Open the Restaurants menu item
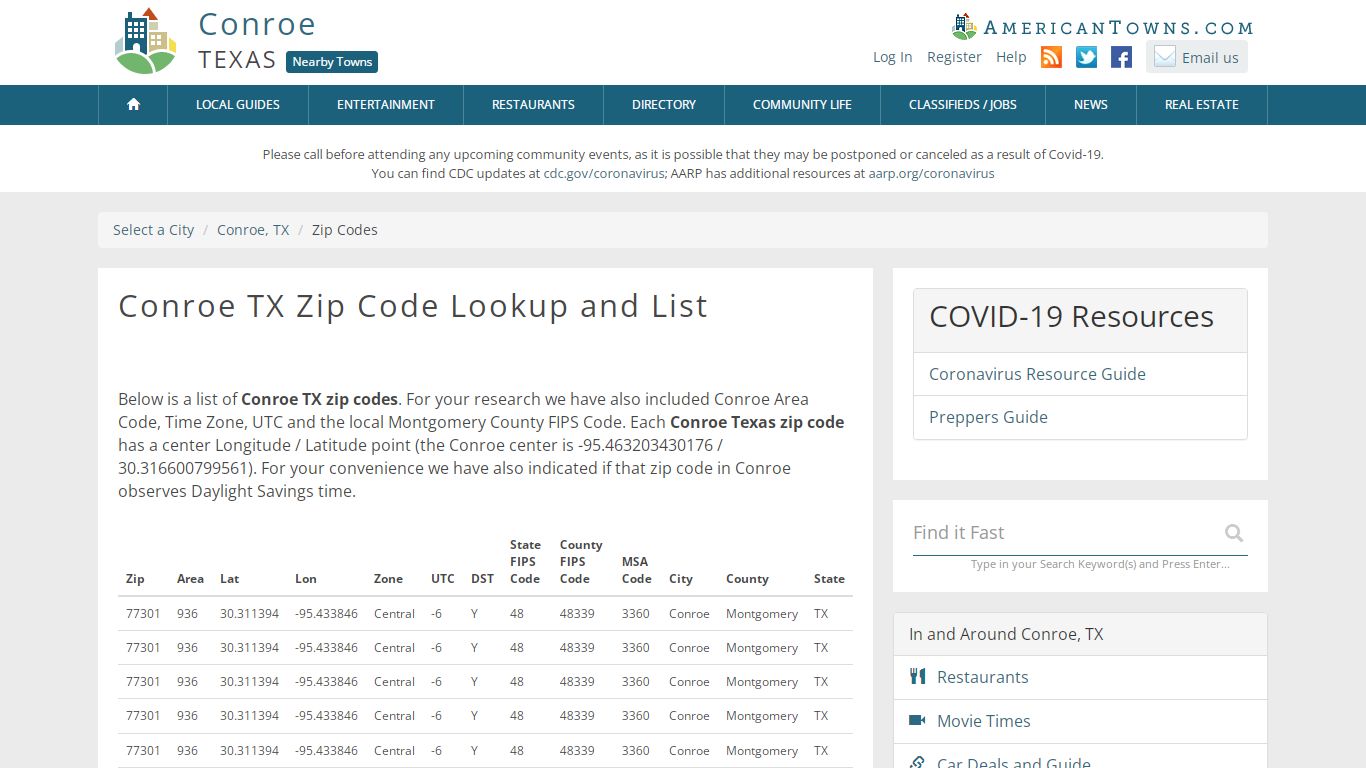Image resolution: width=1366 pixels, height=768 pixels. coord(533,104)
